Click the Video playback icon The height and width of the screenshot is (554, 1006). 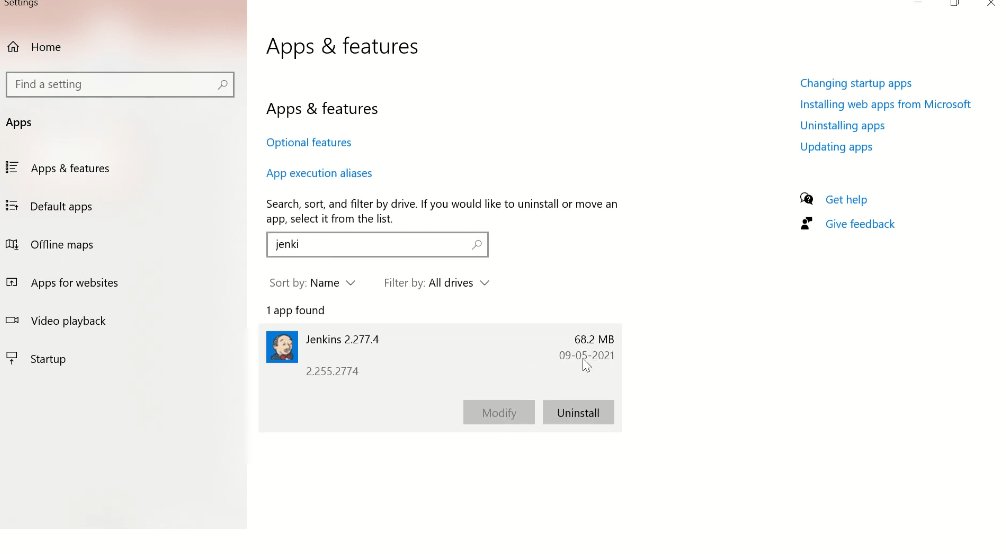(13, 320)
